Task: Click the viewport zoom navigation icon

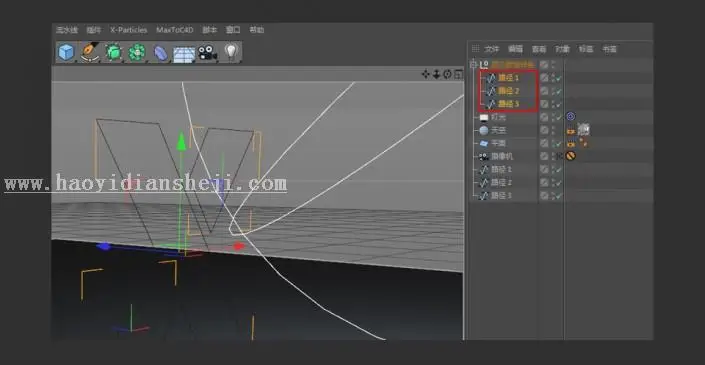Action: pos(436,74)
